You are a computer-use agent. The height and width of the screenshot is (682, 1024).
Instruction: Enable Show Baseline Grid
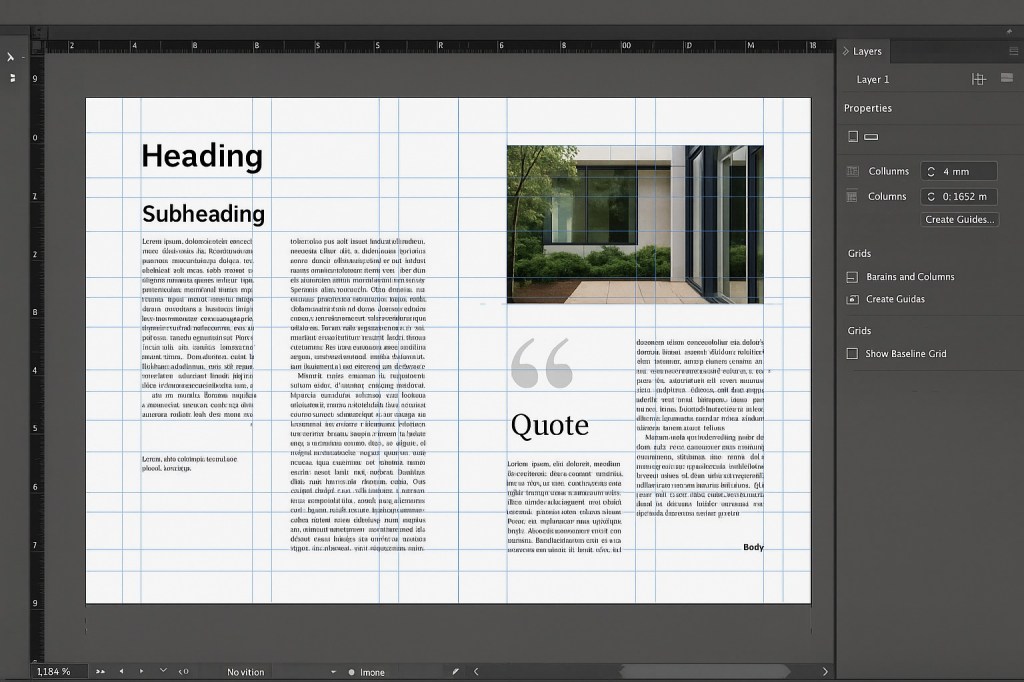[x=852, y=353]
